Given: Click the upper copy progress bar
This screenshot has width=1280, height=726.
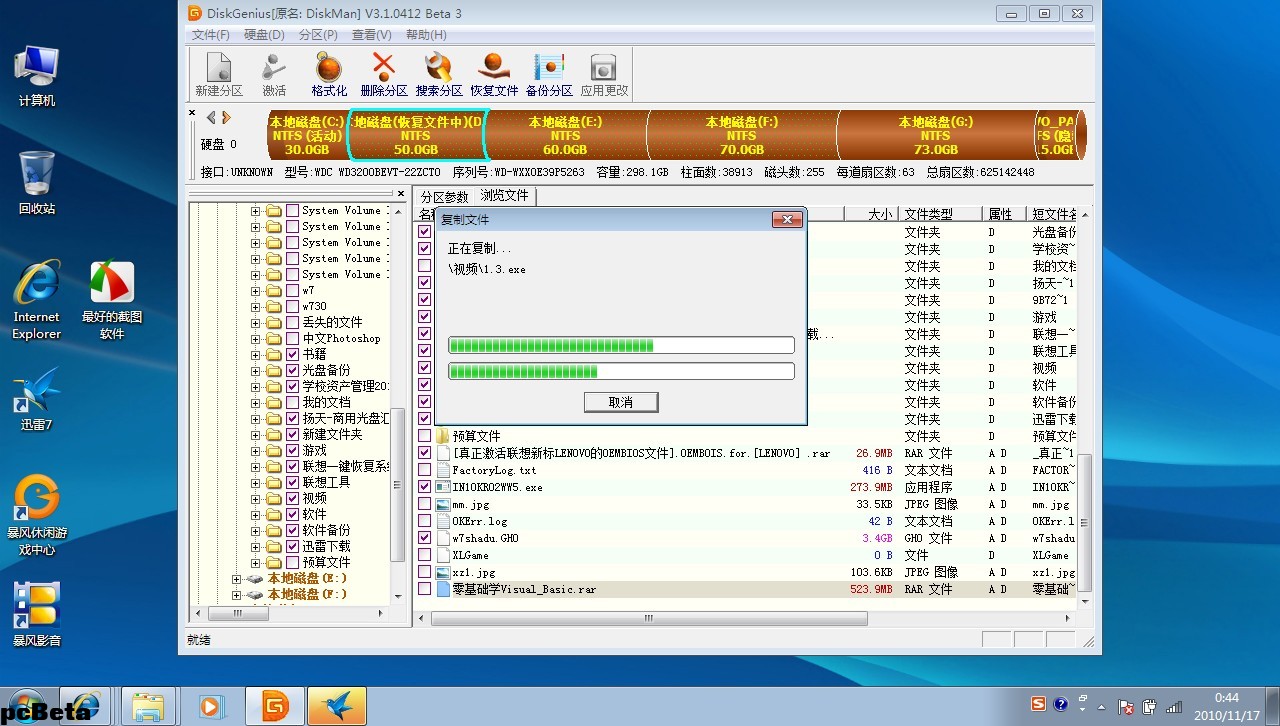Looking at the screenshot, I should 620,346.
